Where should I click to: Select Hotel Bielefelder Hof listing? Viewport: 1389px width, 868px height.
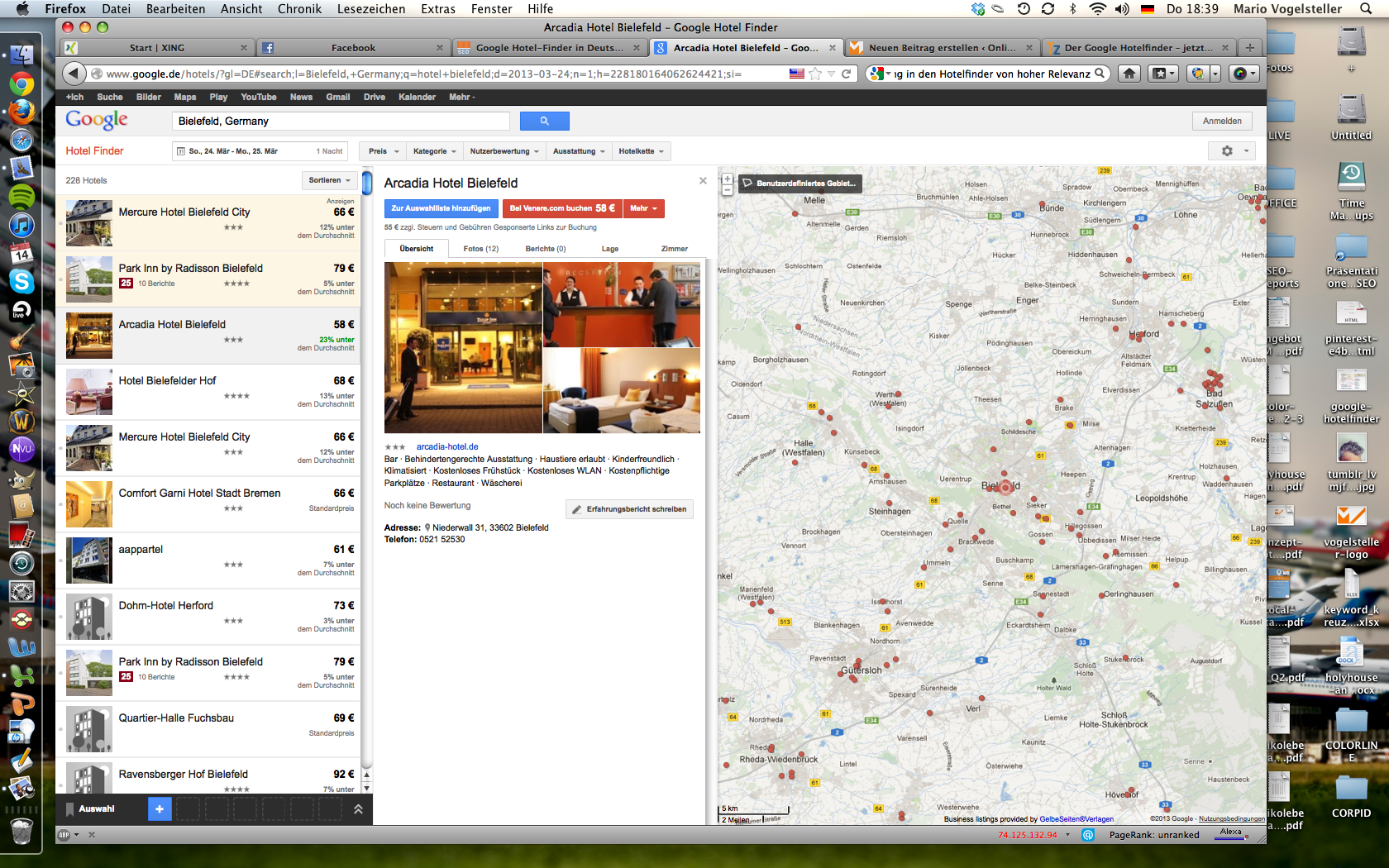(209, 392)
